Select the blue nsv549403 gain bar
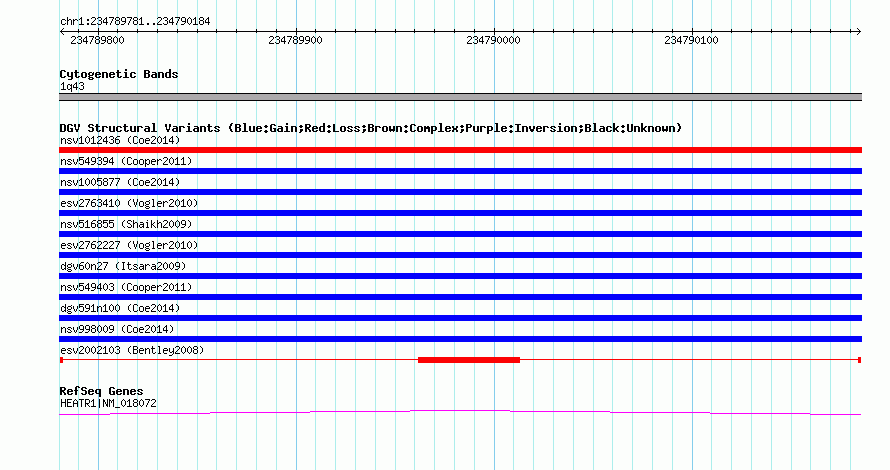The image size is (890, 470). [460, 297]
